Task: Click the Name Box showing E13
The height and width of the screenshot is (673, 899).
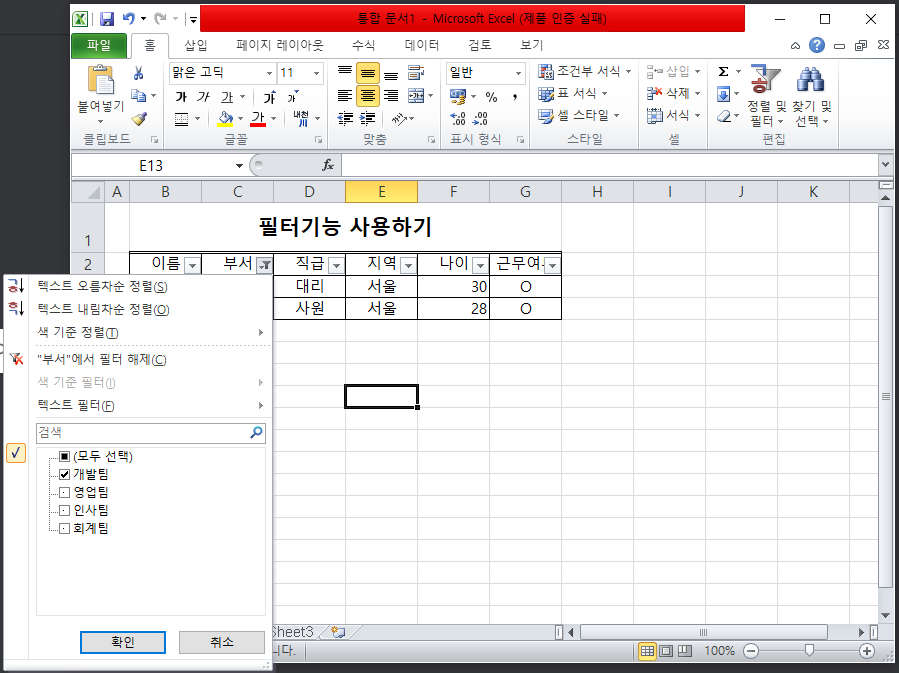Action: coord(151,166)
